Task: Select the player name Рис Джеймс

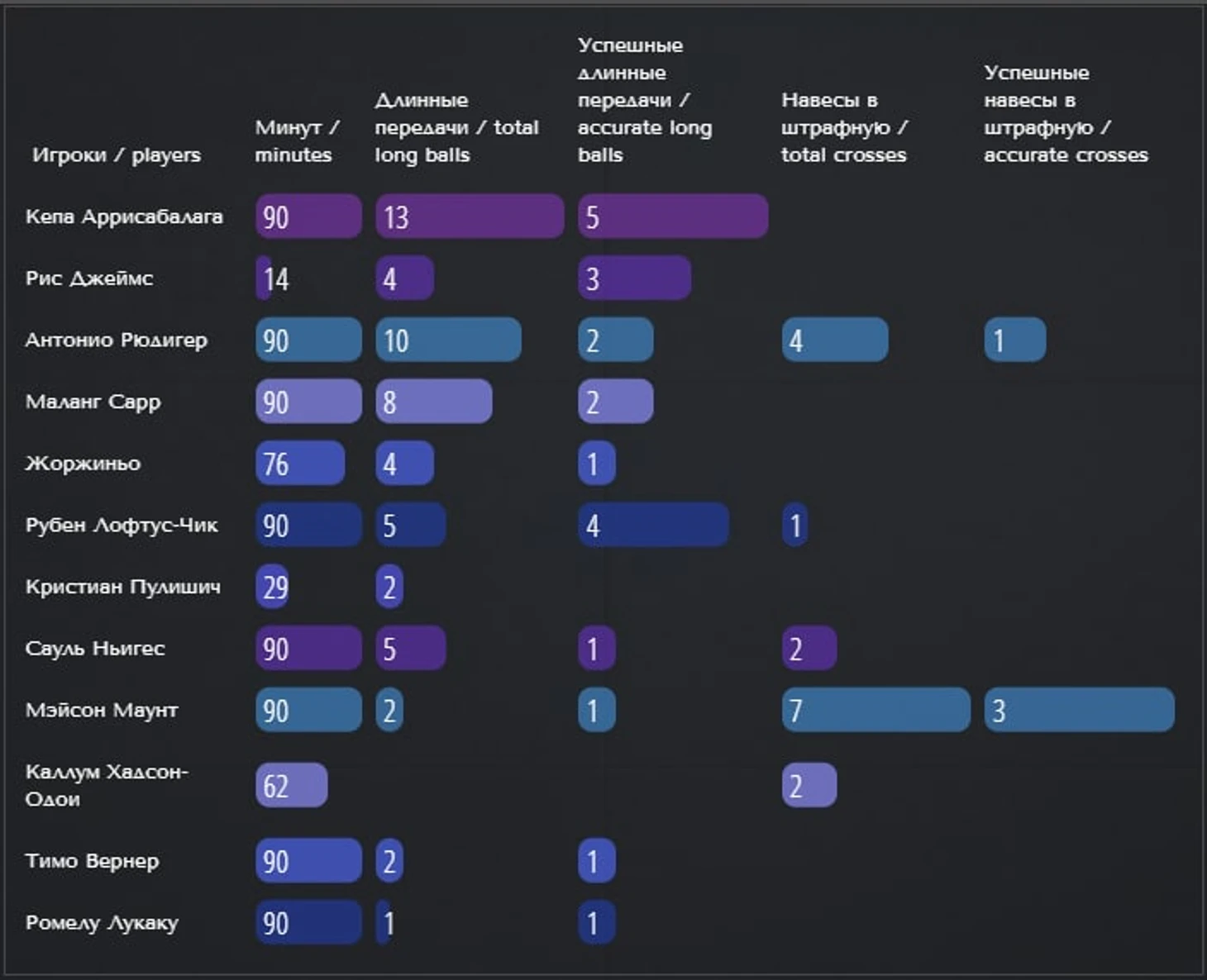Action: [89, 278]
